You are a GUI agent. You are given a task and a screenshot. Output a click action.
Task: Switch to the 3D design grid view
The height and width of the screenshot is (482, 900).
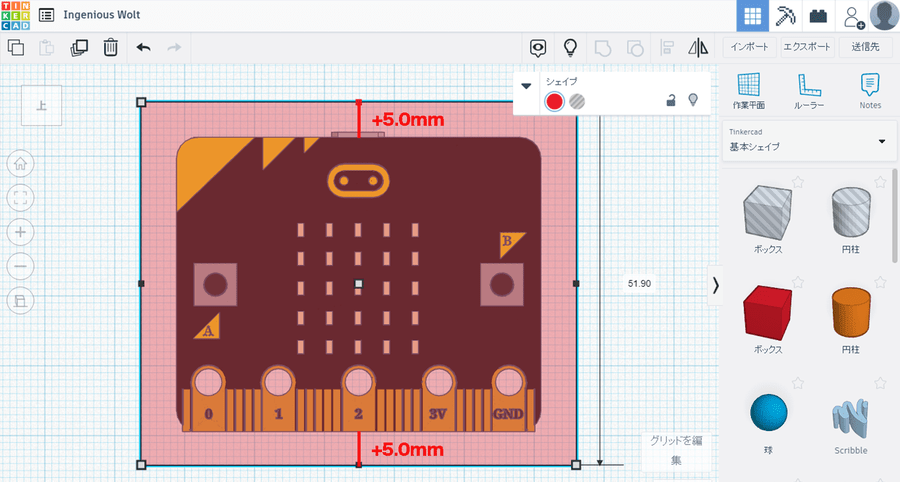[752, 15]
